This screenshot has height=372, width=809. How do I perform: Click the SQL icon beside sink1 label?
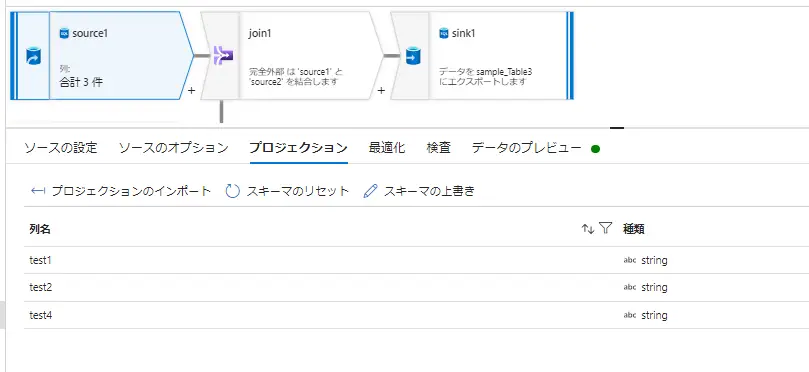coord(444,34)
